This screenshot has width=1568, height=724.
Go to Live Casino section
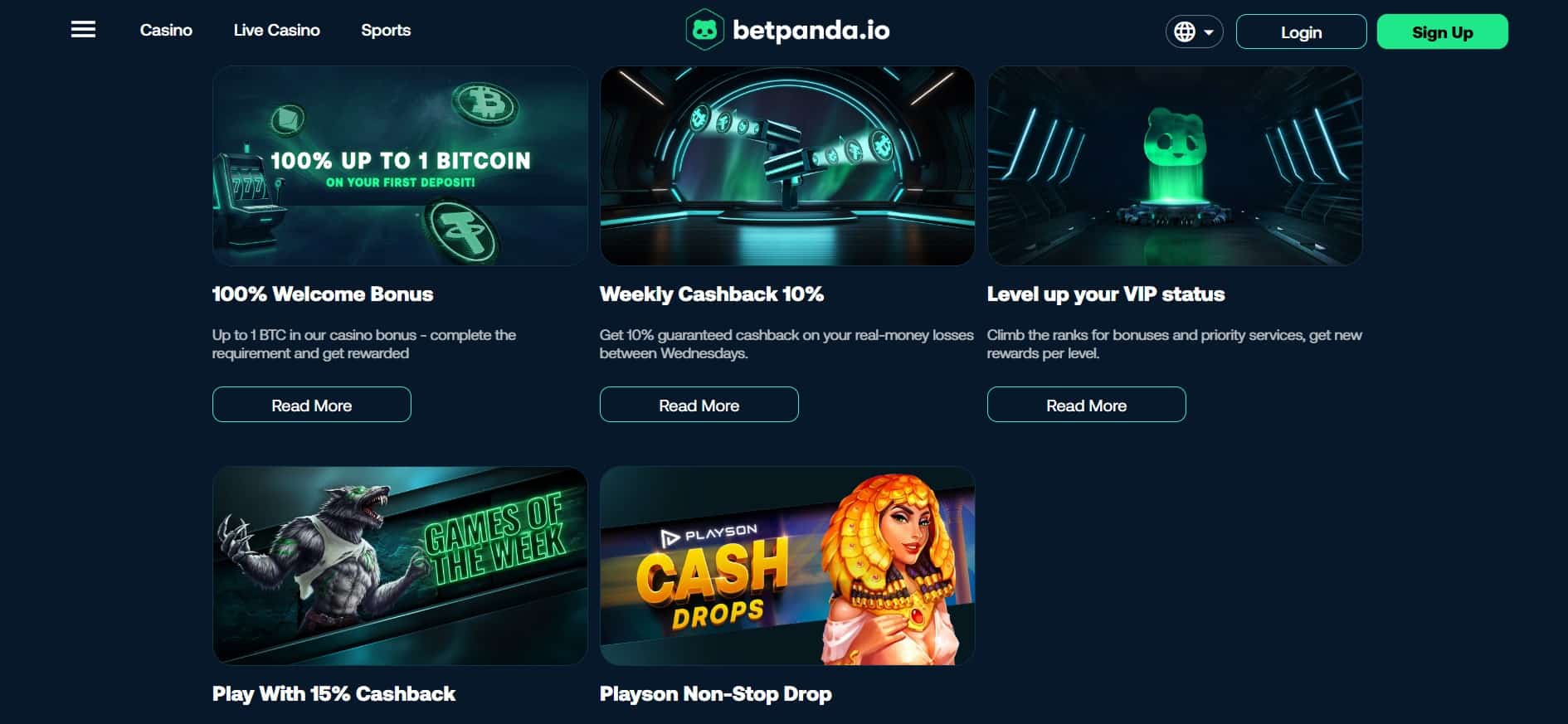point(276,30)
